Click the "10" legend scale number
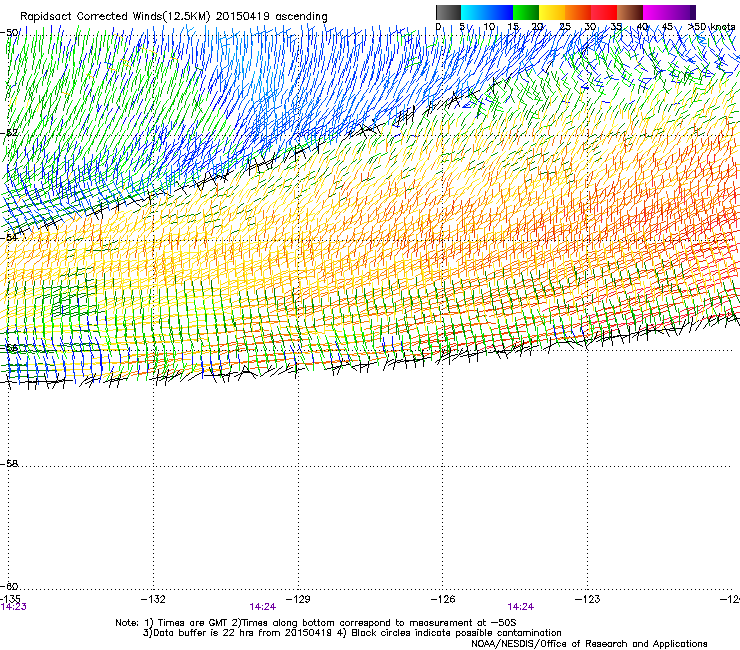 coord(489,27)
